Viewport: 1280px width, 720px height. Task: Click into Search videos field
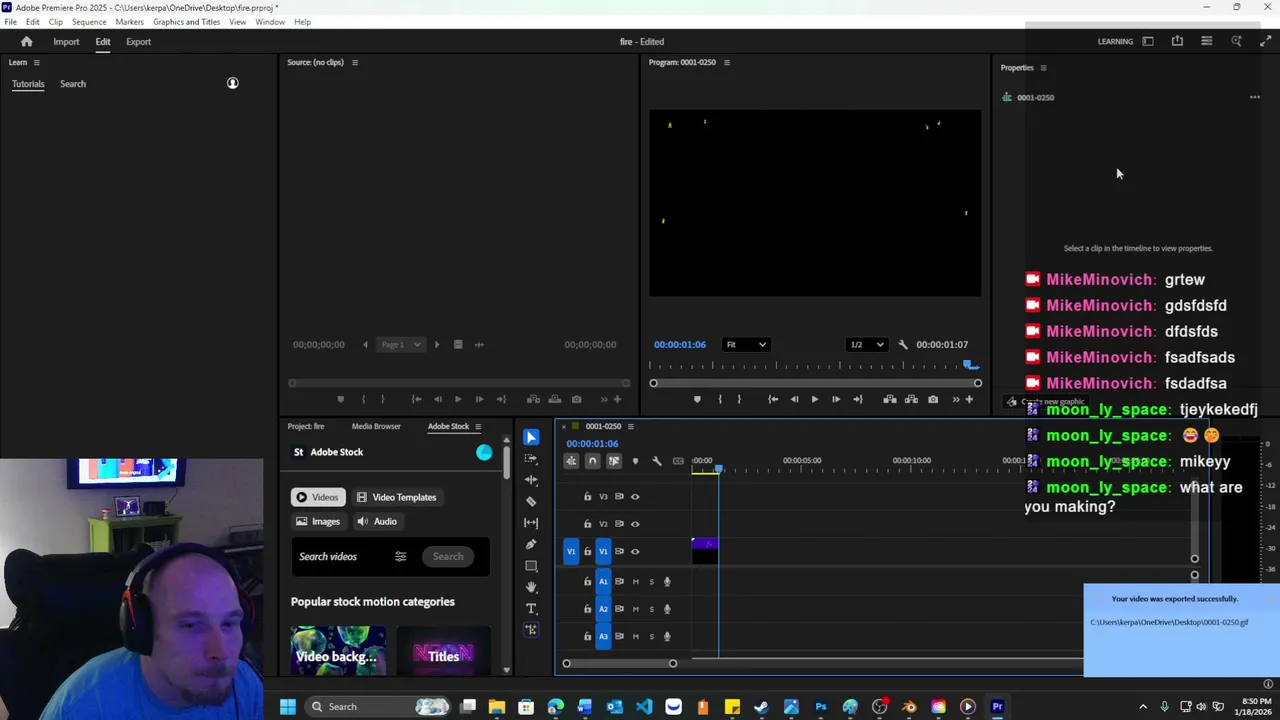click(340, 556)
